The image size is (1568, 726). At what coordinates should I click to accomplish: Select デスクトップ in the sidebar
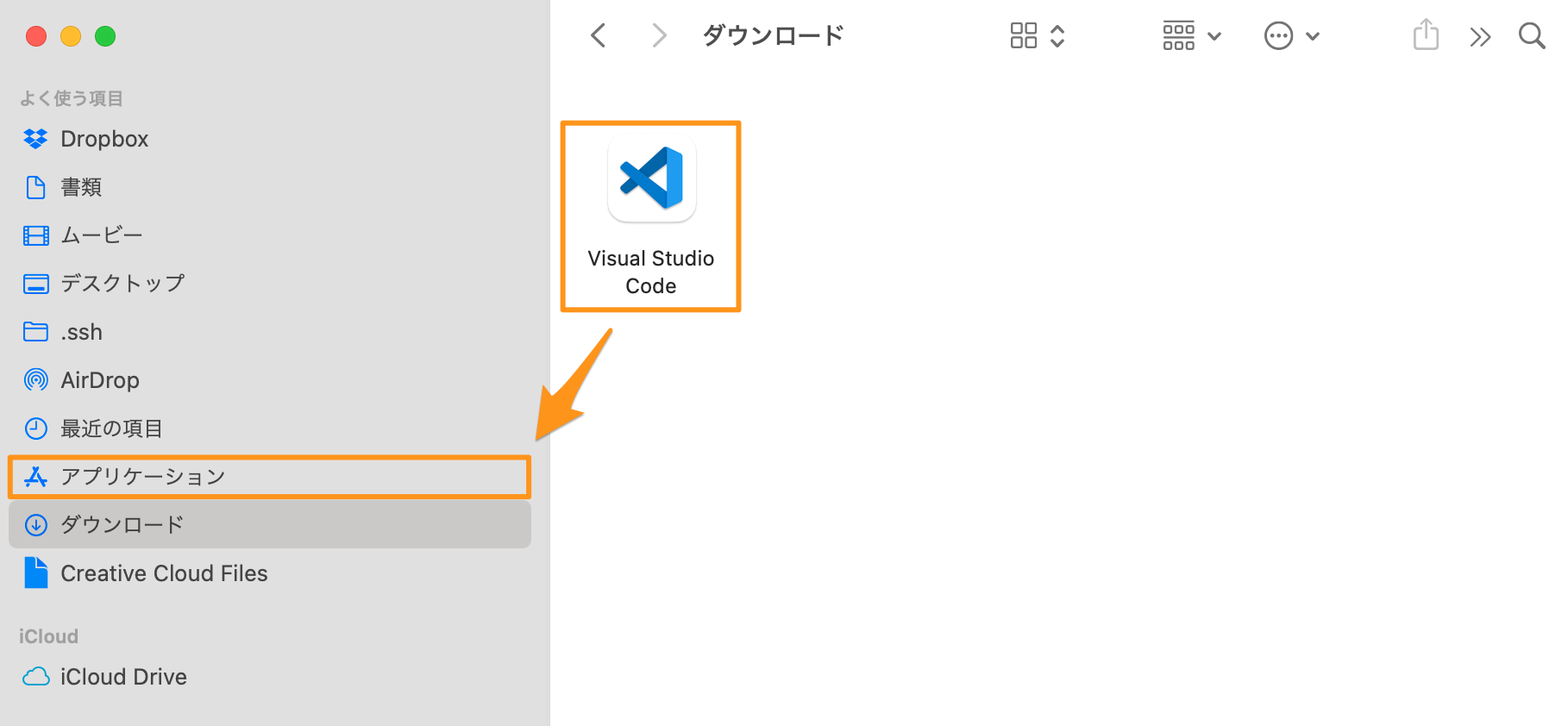(x=122, y=284)
